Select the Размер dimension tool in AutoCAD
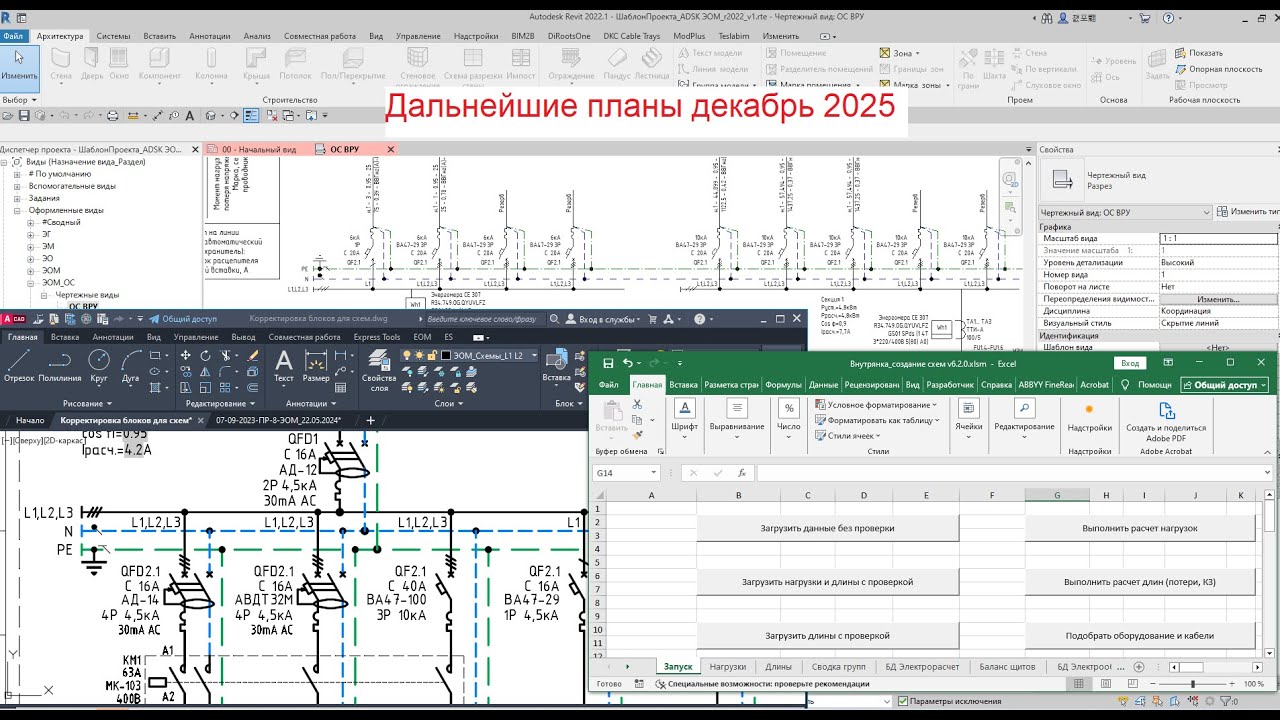The image size is (1280, 720). [316, 366]
